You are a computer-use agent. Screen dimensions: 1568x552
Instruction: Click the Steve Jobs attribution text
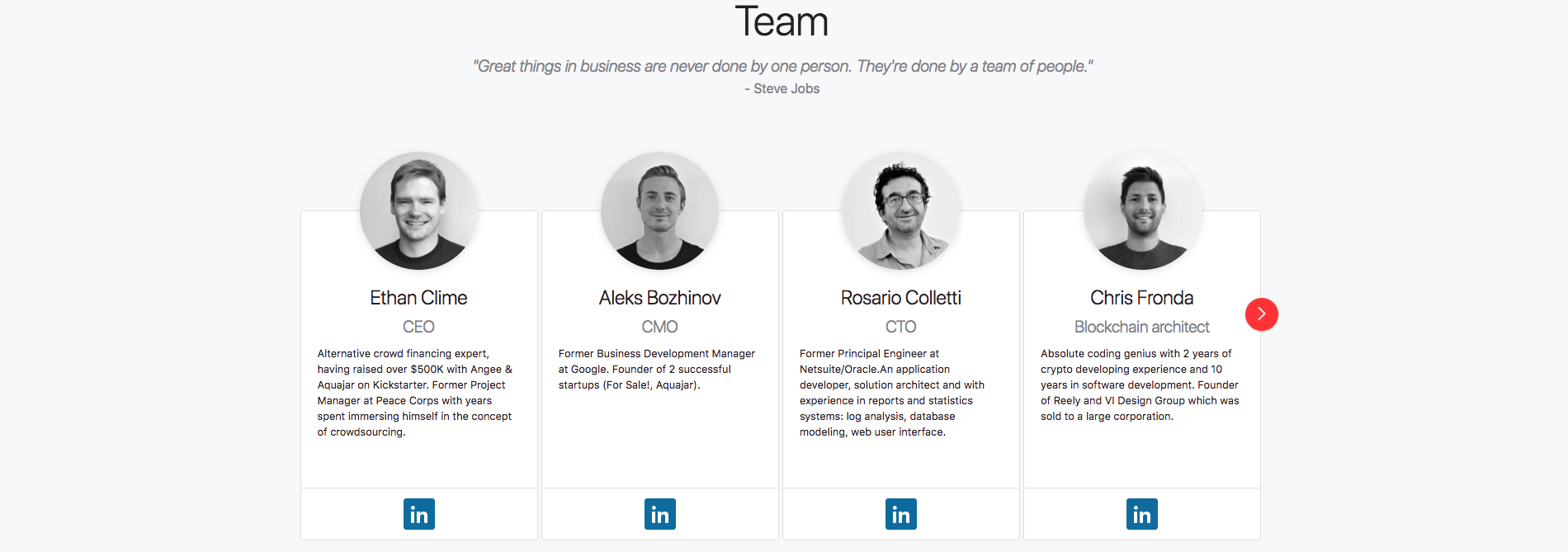tap(782, 88)
